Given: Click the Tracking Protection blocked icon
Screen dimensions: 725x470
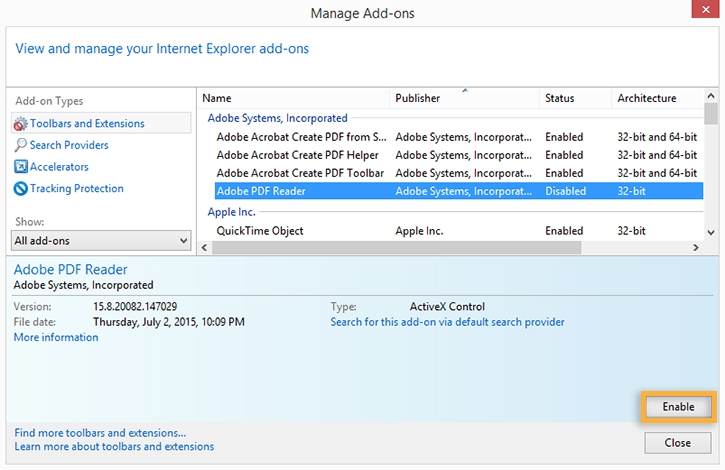Looking at the screenshot, I should [x=21, y=189].
